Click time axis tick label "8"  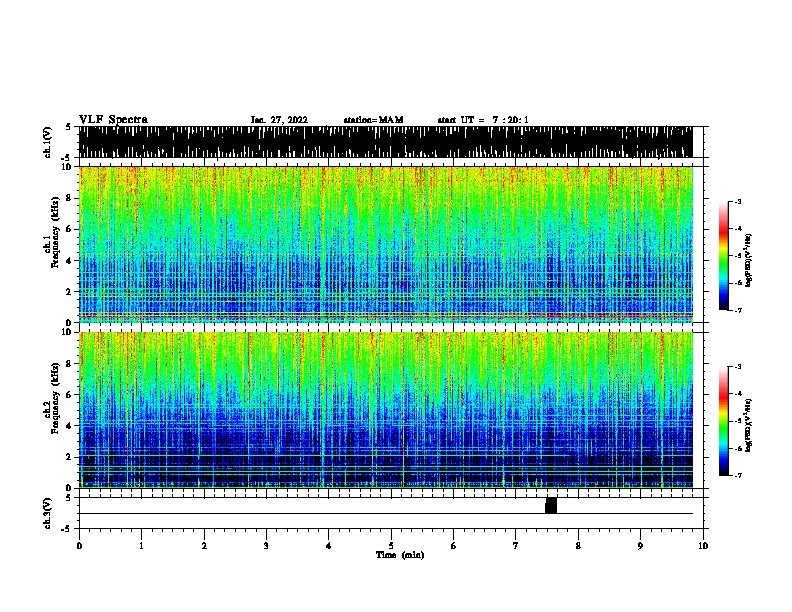[578, 546]
